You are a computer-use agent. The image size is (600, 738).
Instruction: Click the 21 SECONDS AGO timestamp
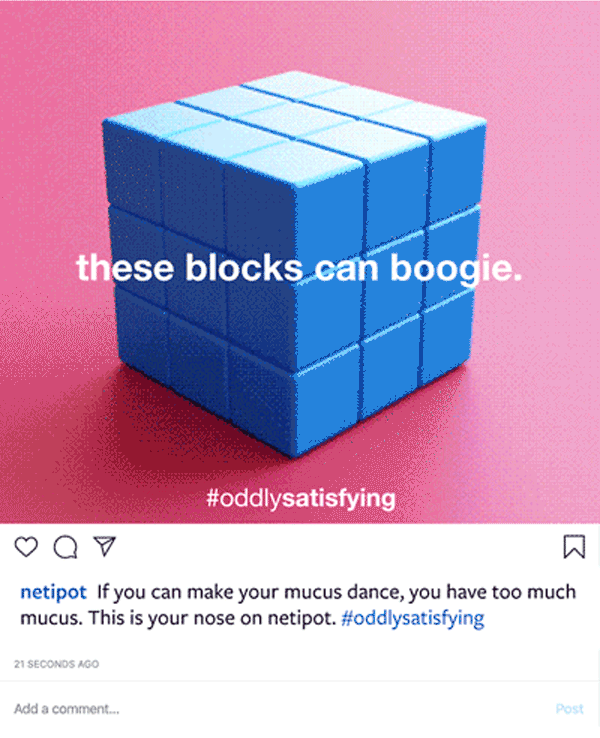(x=56, y=664)
